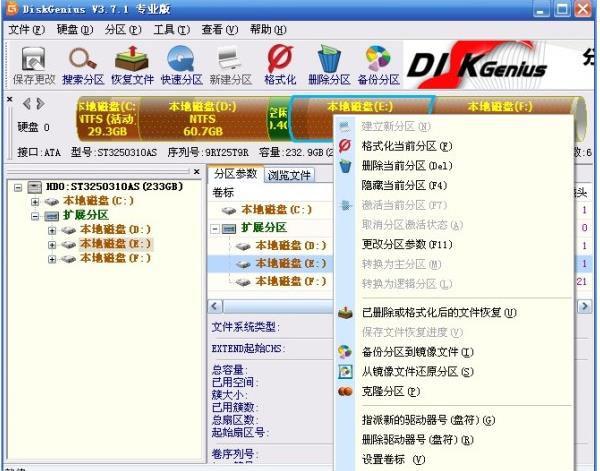Image resolution: width=600 pixels, height=471 pixels.
Task: Click the file recovery icon in the context menu
Action: pos(345,313)
